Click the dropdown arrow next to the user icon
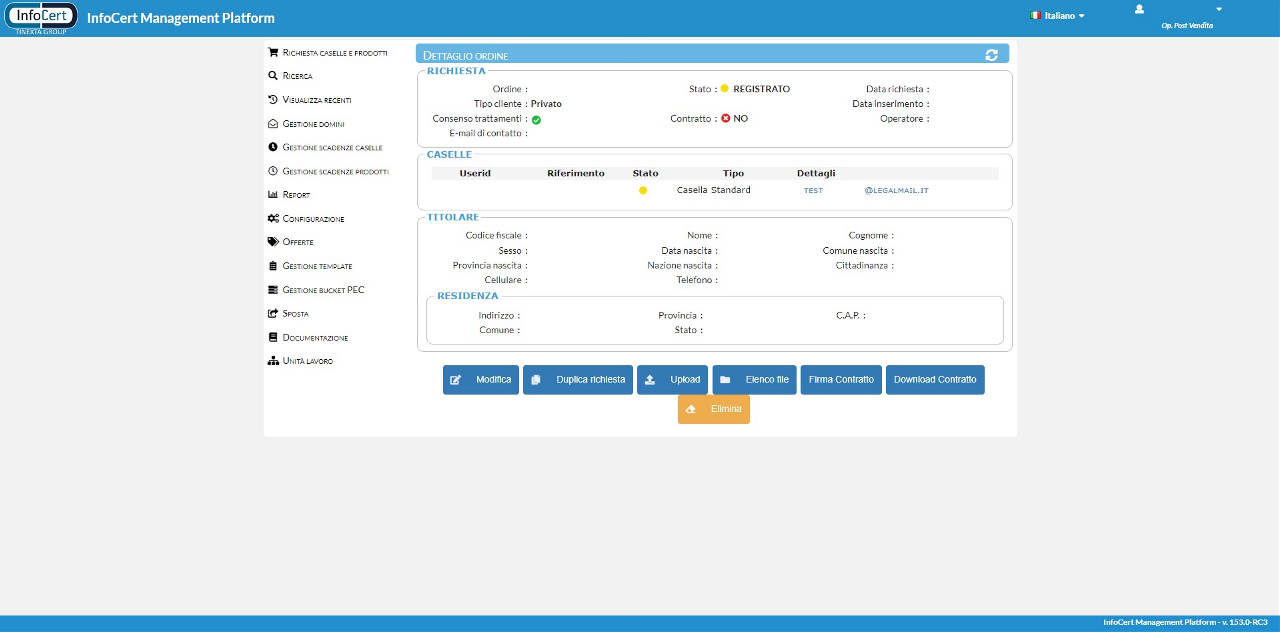Screen dimensions: 1280x632 pyautogui.click(x=1219, y=9)
